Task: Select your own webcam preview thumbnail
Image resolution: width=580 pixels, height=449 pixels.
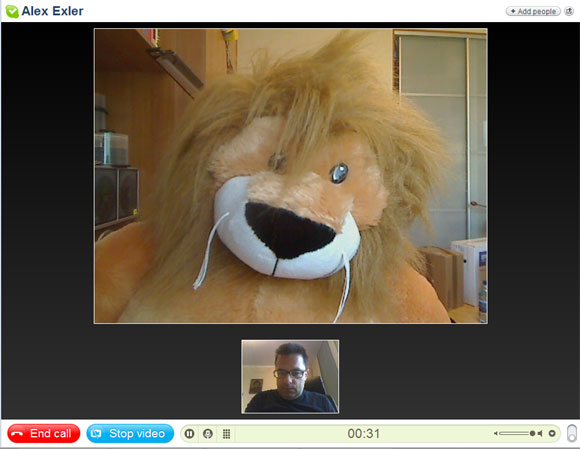Action: coord(290,377)
